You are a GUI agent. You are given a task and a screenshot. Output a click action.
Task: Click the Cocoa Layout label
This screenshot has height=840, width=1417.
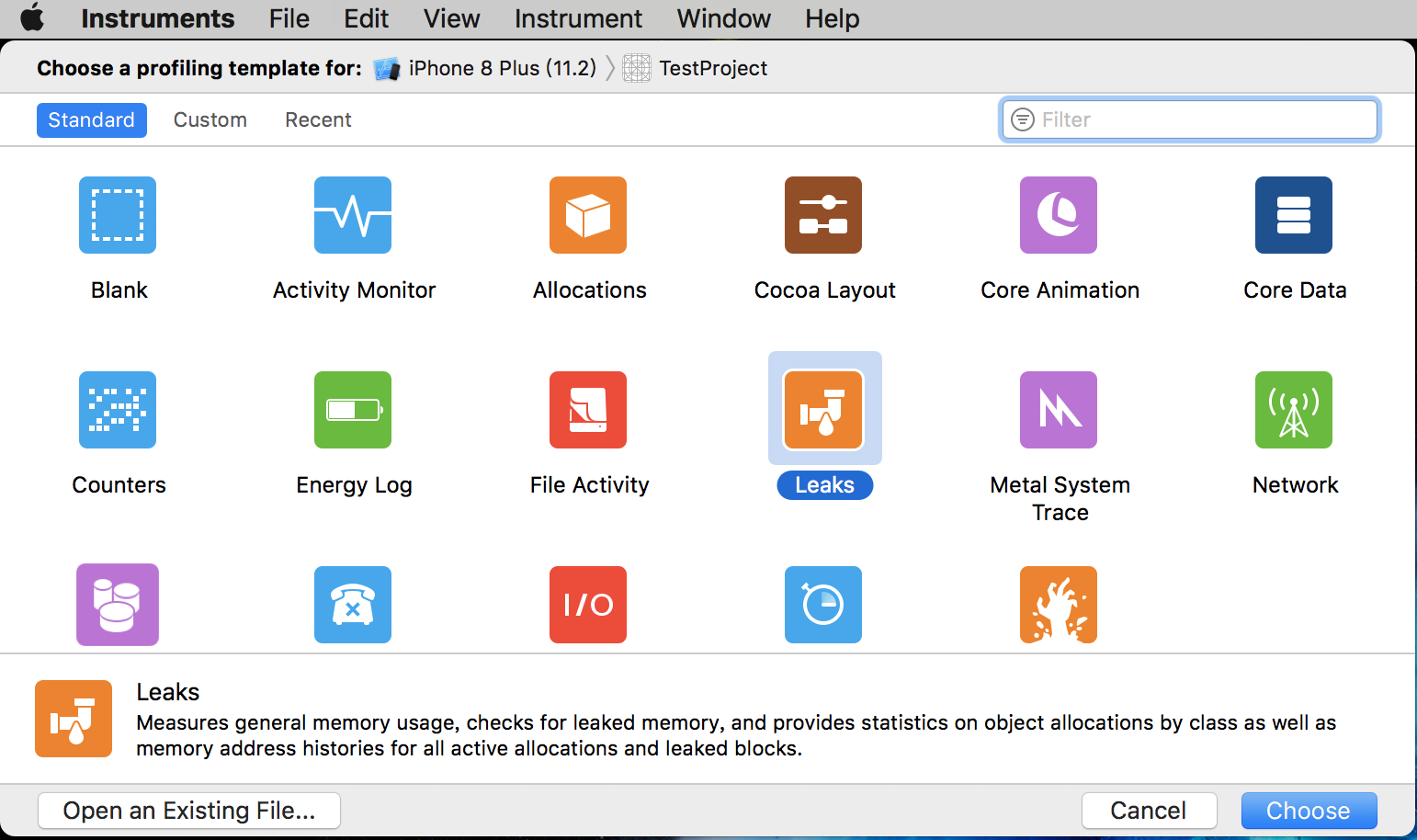click(x=825, y=290)
